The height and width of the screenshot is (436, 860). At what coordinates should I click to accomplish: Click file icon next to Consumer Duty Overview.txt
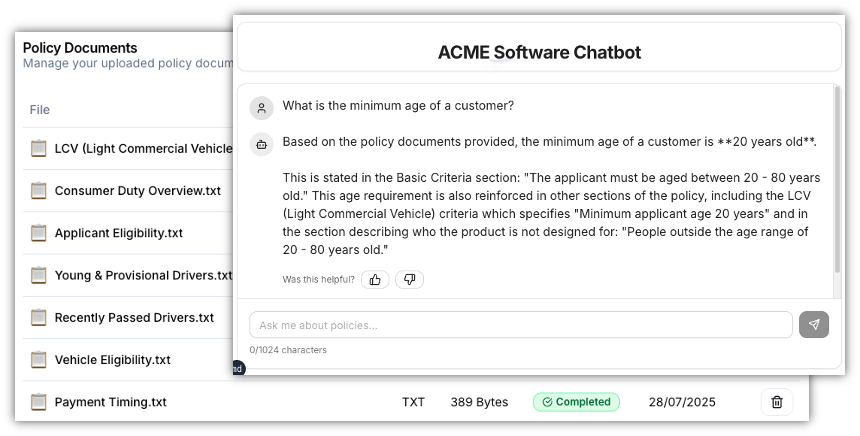click(38, 191)
